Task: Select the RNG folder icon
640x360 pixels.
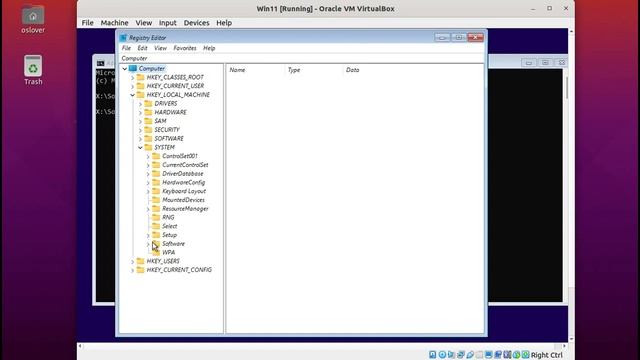Action: [x=156, y=217]
